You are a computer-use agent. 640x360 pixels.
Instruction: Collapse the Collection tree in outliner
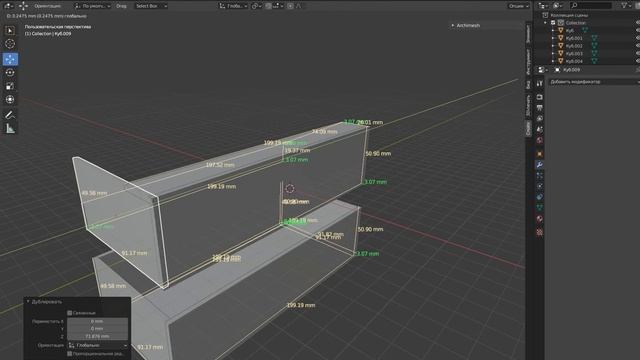coord(545,23)
